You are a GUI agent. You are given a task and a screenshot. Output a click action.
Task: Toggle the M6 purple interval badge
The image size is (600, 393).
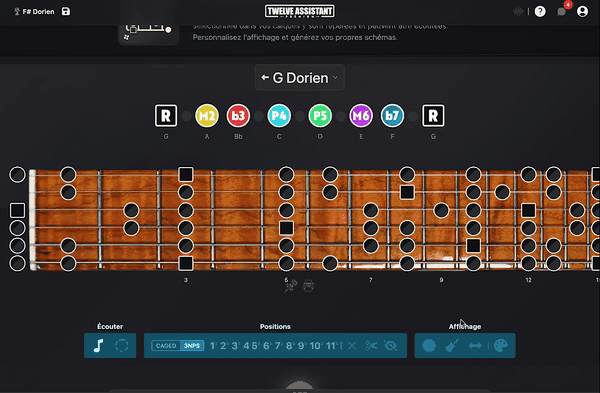click(x=361, y=115)
